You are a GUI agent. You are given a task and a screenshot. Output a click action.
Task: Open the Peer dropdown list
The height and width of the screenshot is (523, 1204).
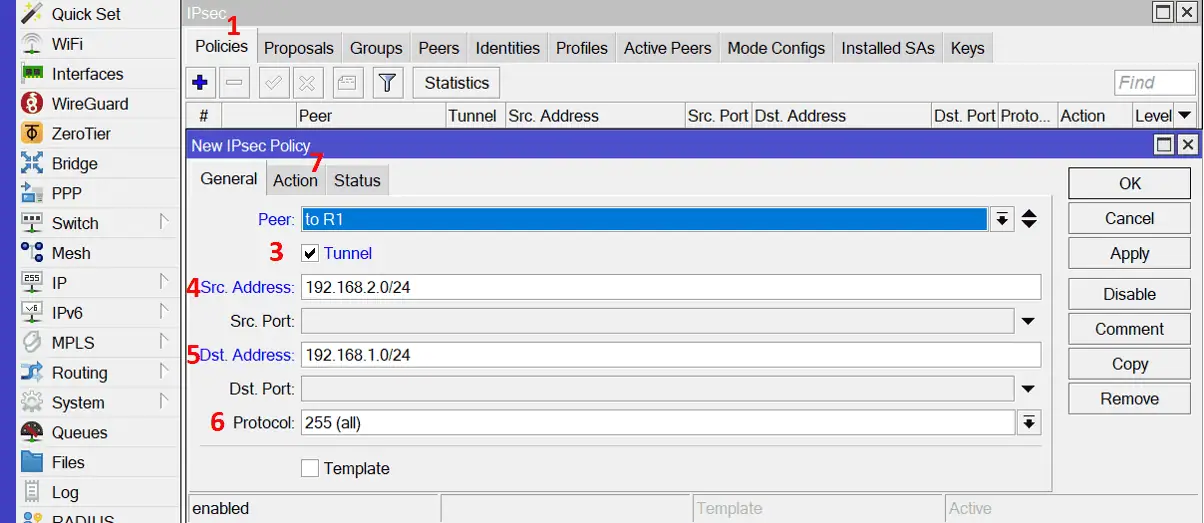click(x=1002, y=220)
